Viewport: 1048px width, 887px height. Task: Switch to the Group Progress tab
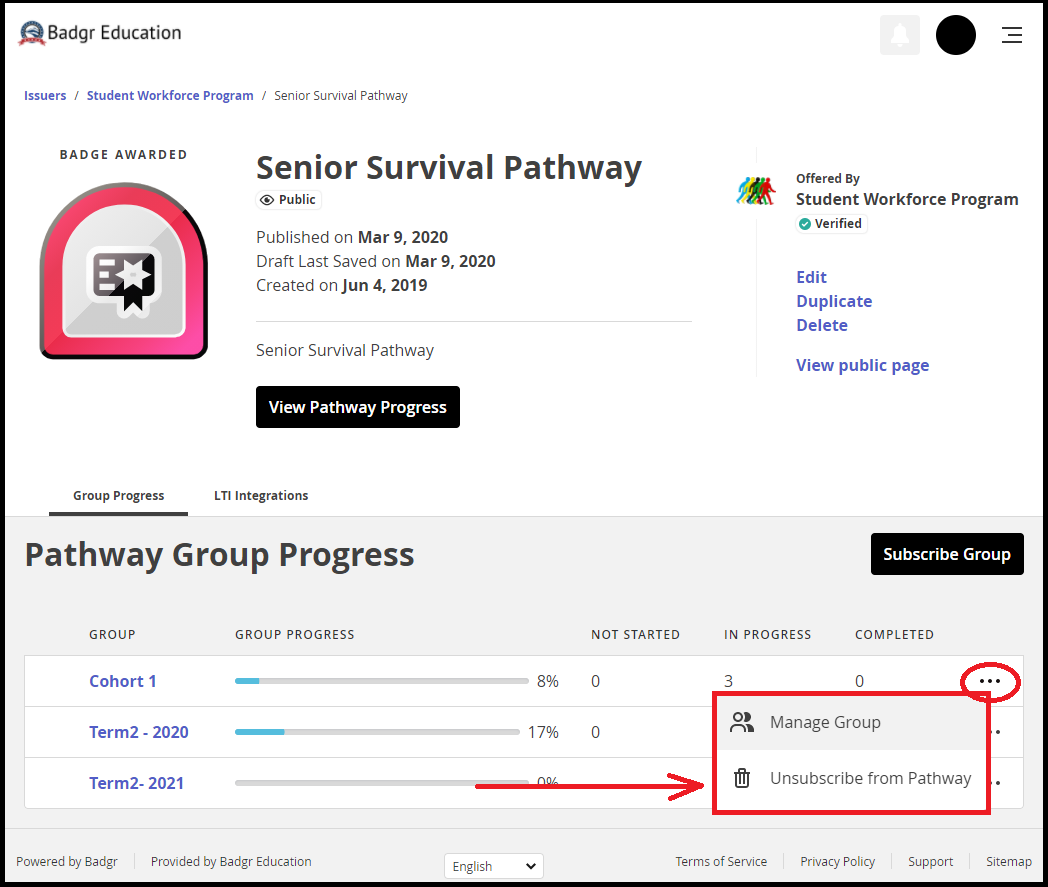point(118,496)
